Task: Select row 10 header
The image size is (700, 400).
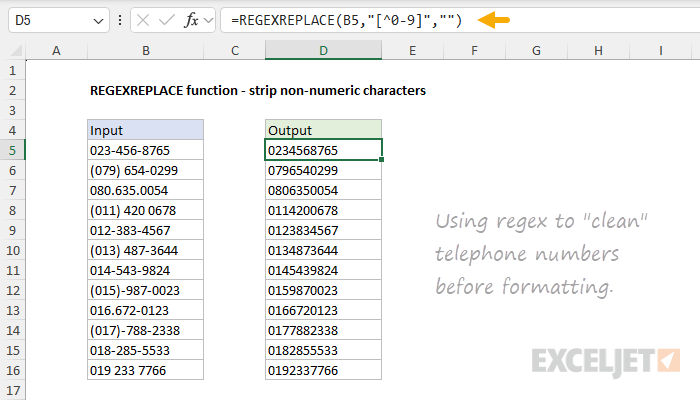Action: [x=12, y=250]
